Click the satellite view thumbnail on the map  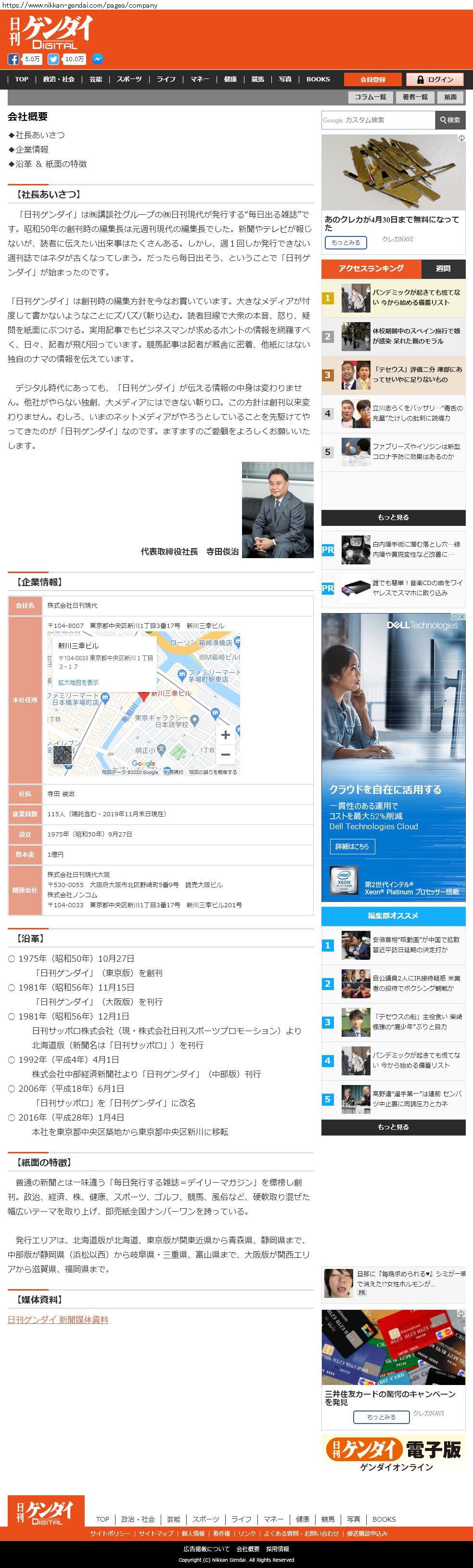[x=63, y=756]
